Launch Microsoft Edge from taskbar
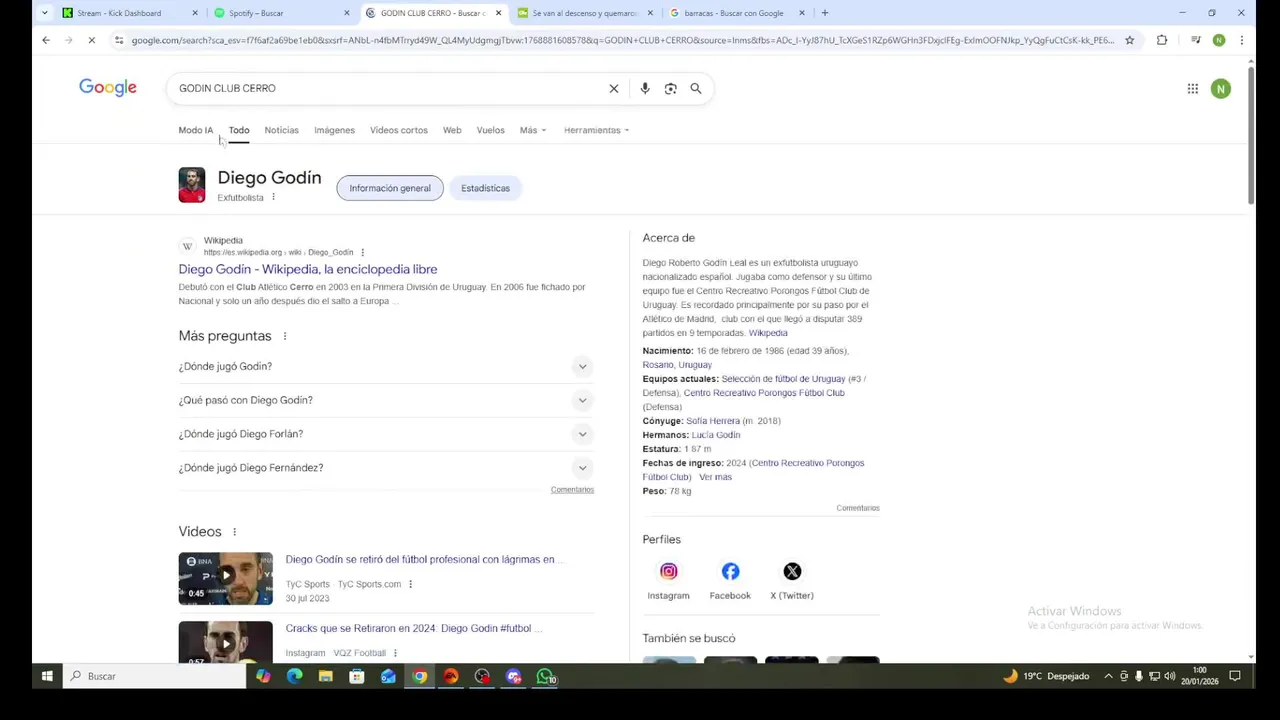This screenshot has height=720, width=1280. (x=294, y=676)
